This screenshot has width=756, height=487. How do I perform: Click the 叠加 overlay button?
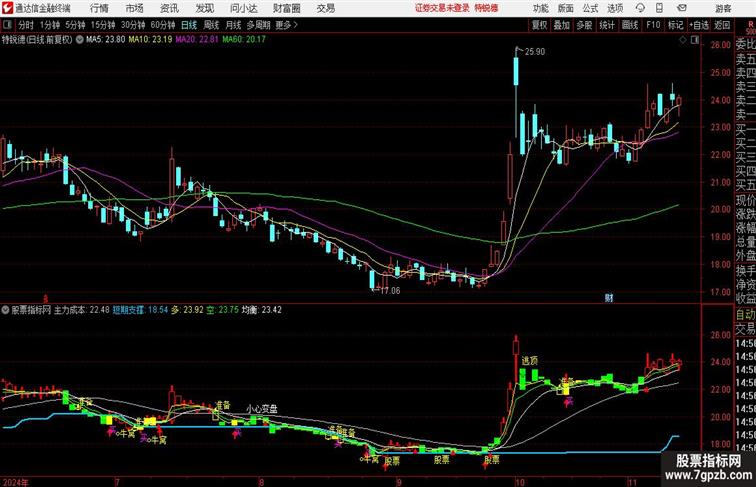pyautogui.click(x=562, y=25)
